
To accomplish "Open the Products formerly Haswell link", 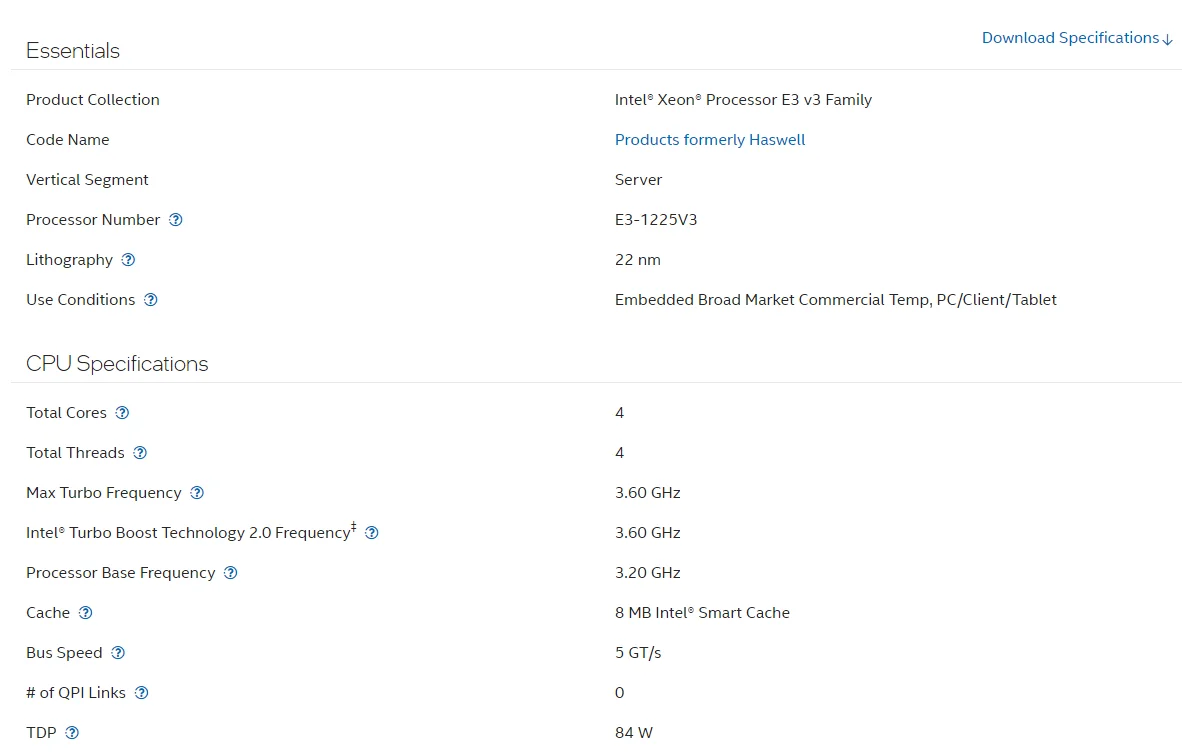I will coord(710,140).
